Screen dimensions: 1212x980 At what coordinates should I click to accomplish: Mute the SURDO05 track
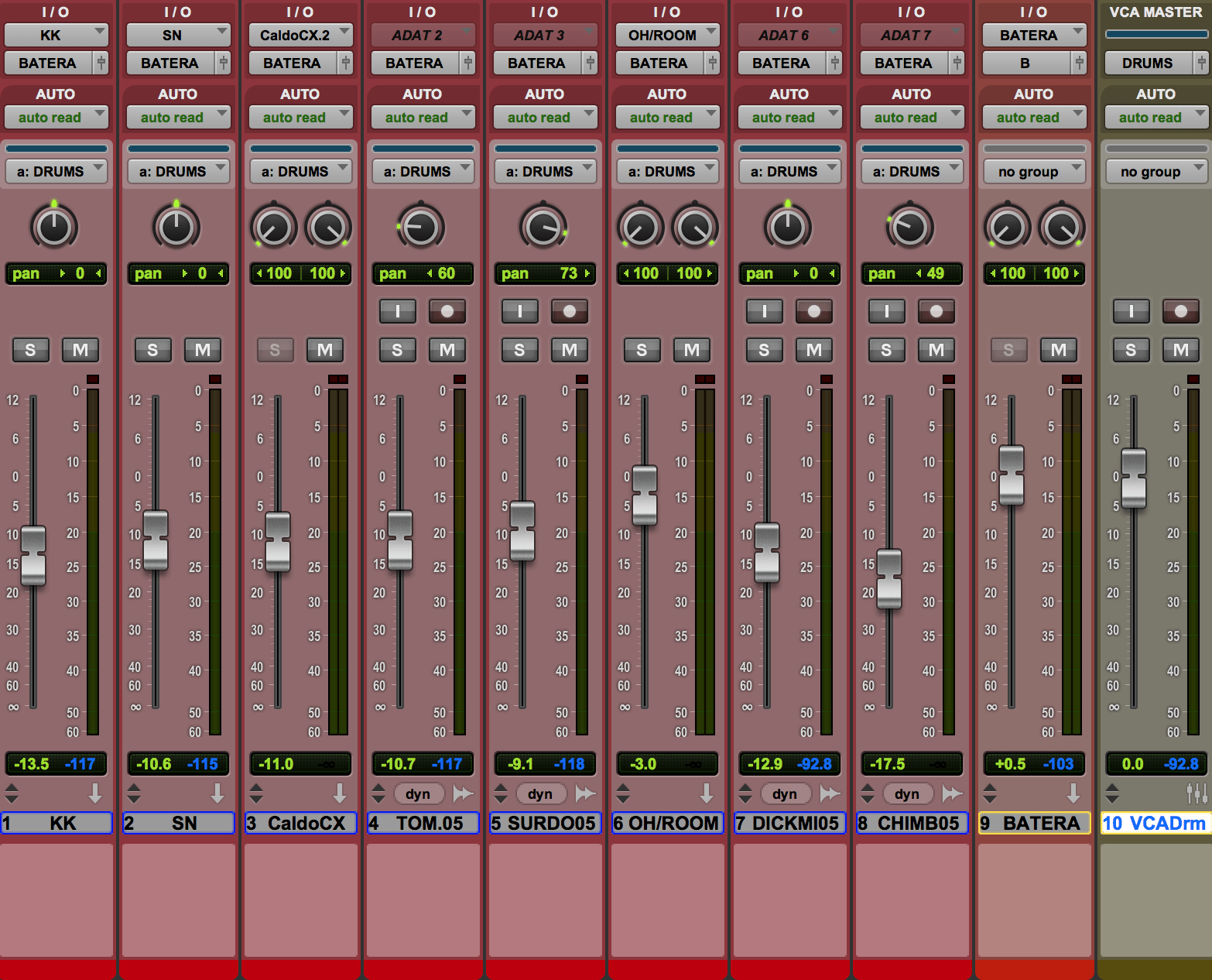[x=570, y=350]
